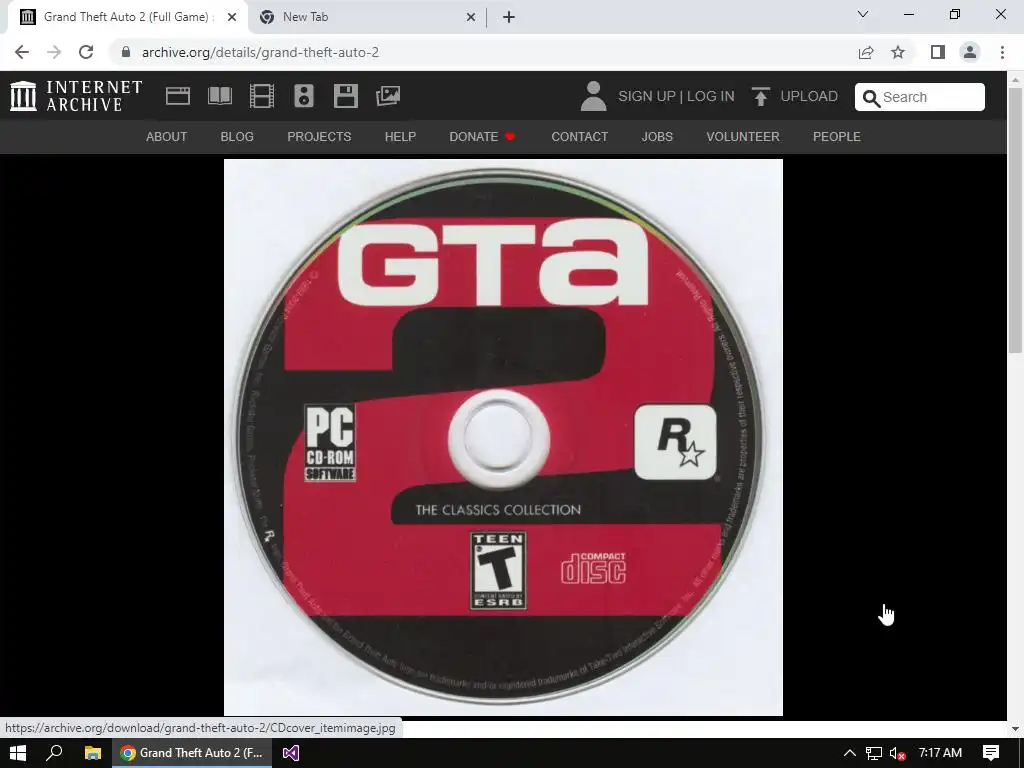
Task: Open the CONTACT page link
Action: 580,136
